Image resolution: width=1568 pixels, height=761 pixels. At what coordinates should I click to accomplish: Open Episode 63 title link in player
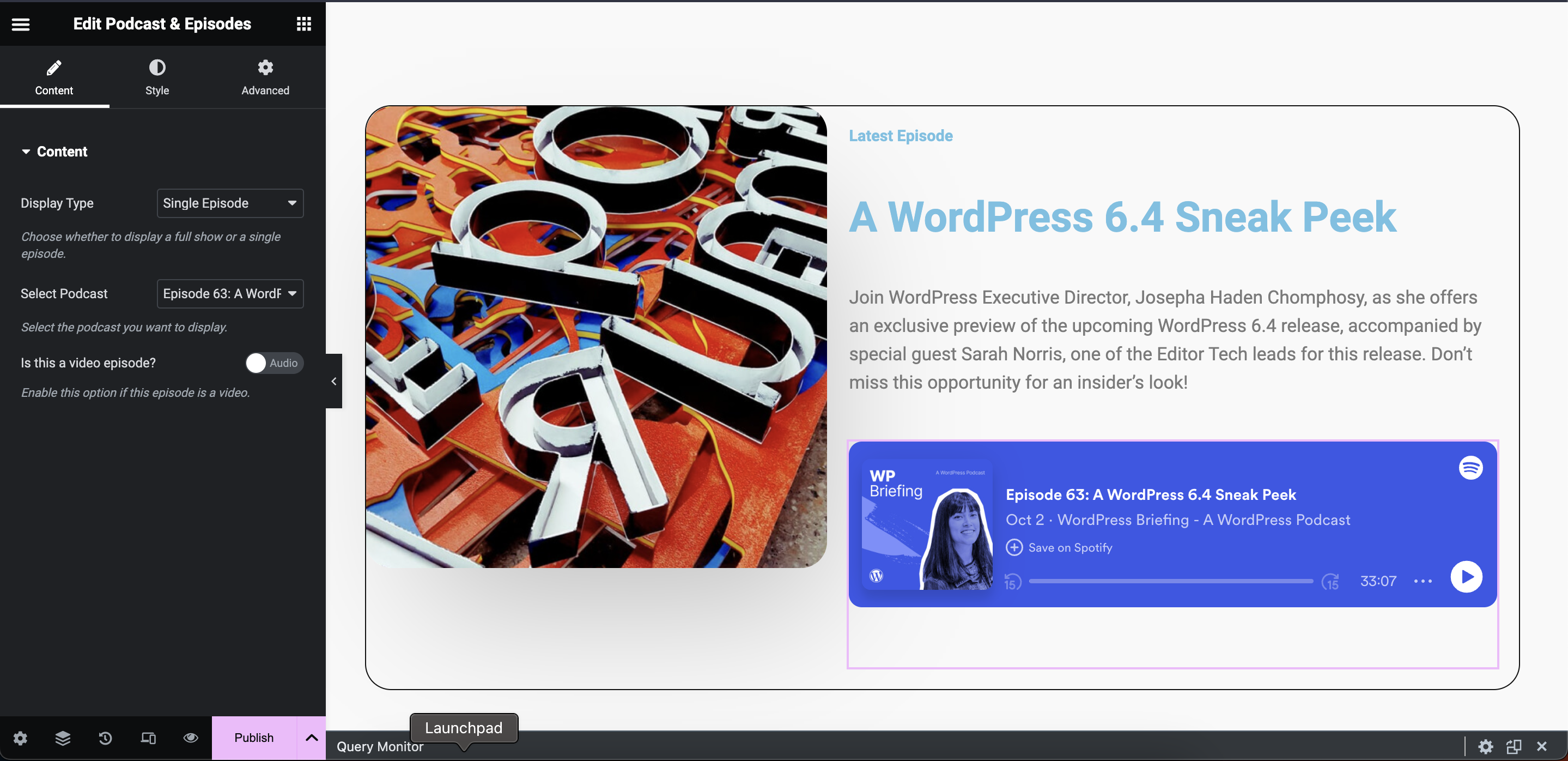(1151, 494)
